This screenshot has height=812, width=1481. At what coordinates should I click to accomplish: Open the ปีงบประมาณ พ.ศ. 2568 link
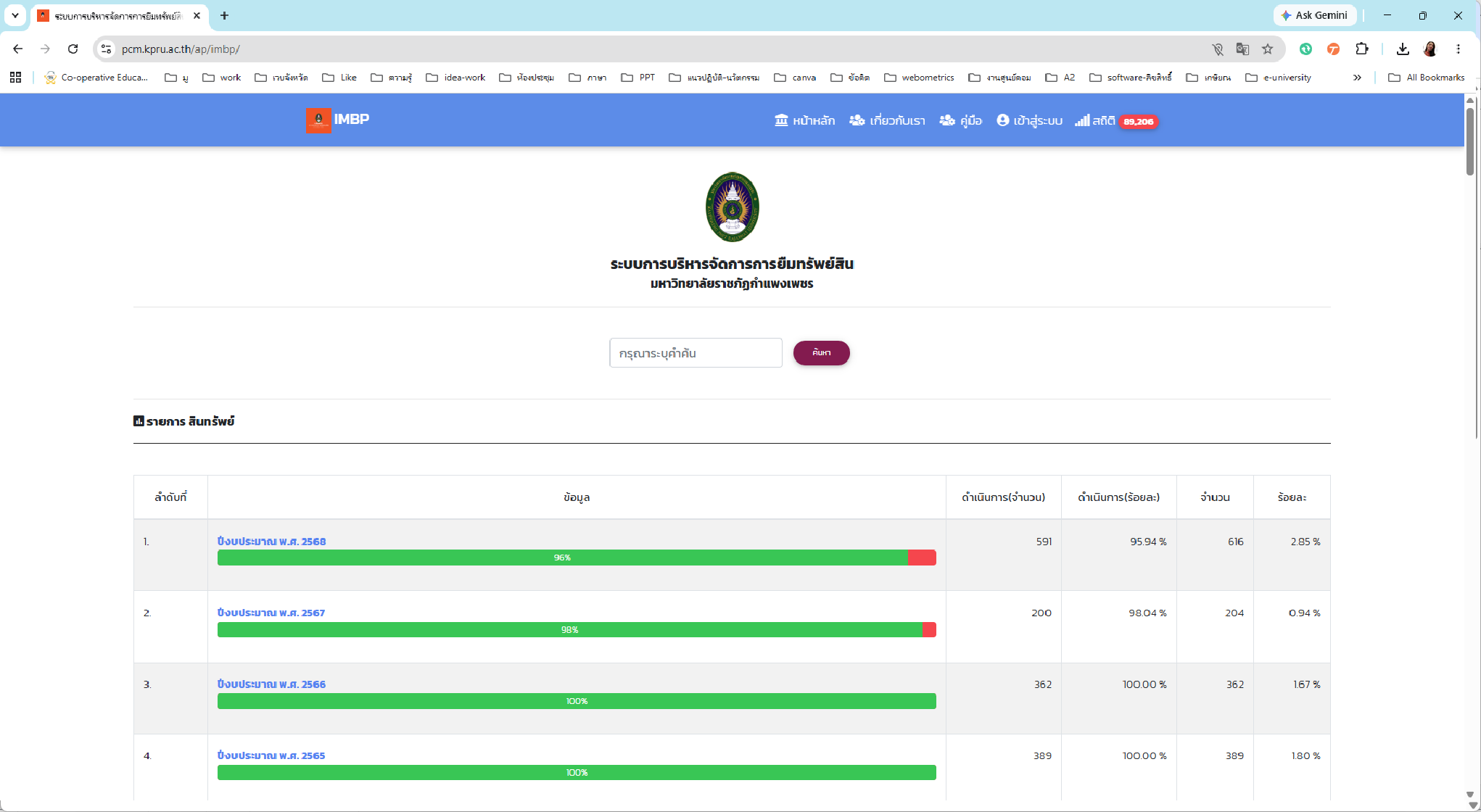[271, 542]
